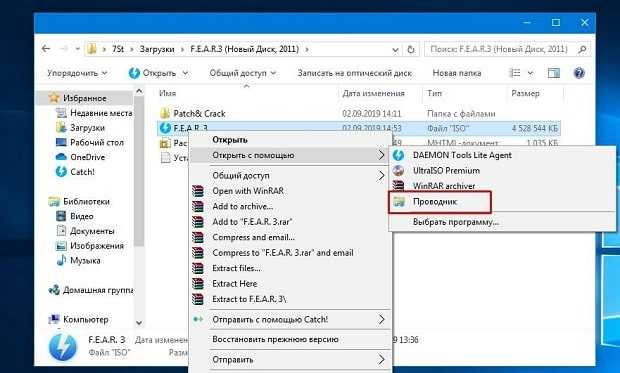Open with Проводник
The height and width of the screenshot is (373, 620).
point(440,202)
